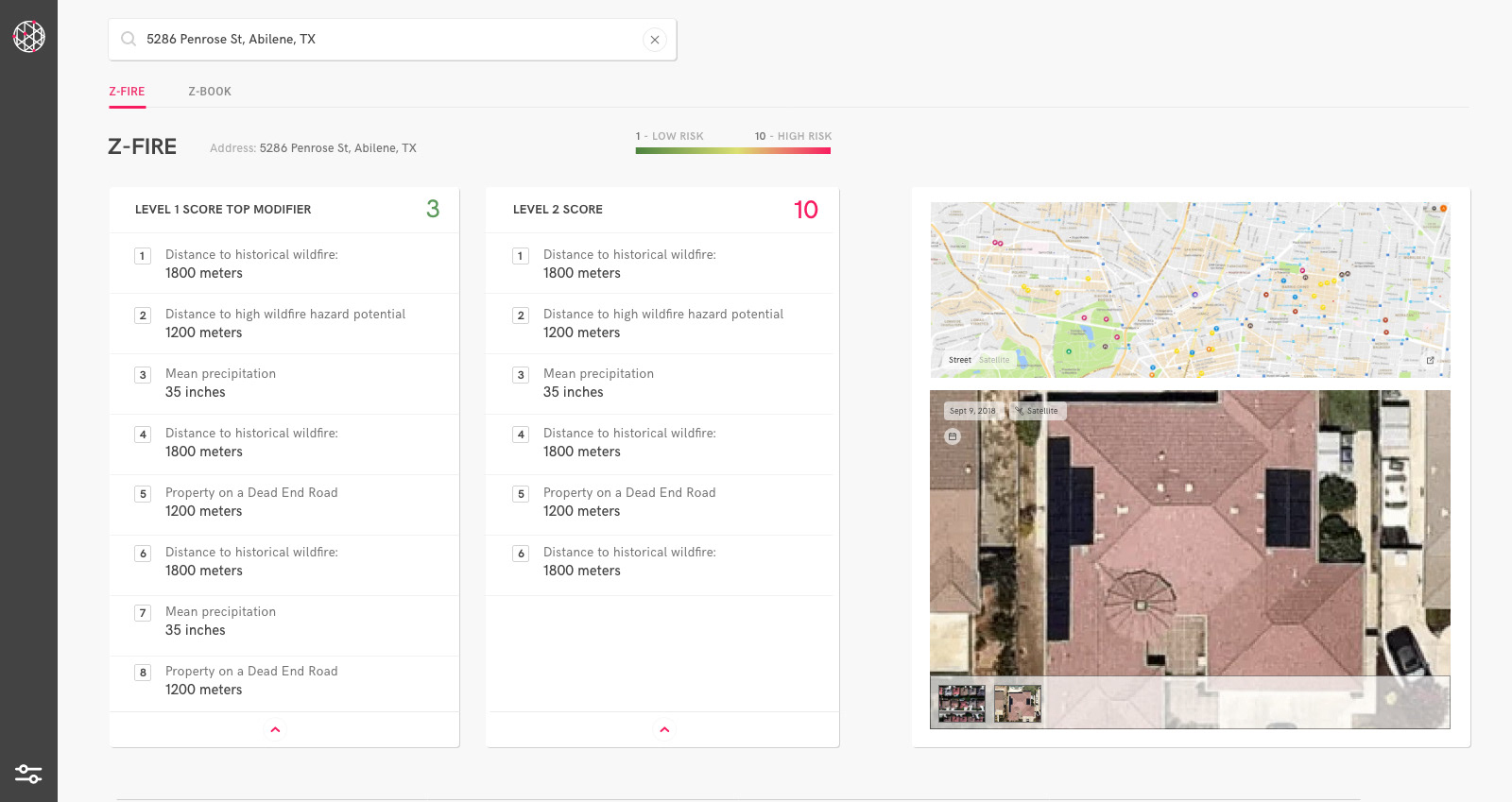Click the 'LEVEL 2 SCORE' heading

coord(558,210)
